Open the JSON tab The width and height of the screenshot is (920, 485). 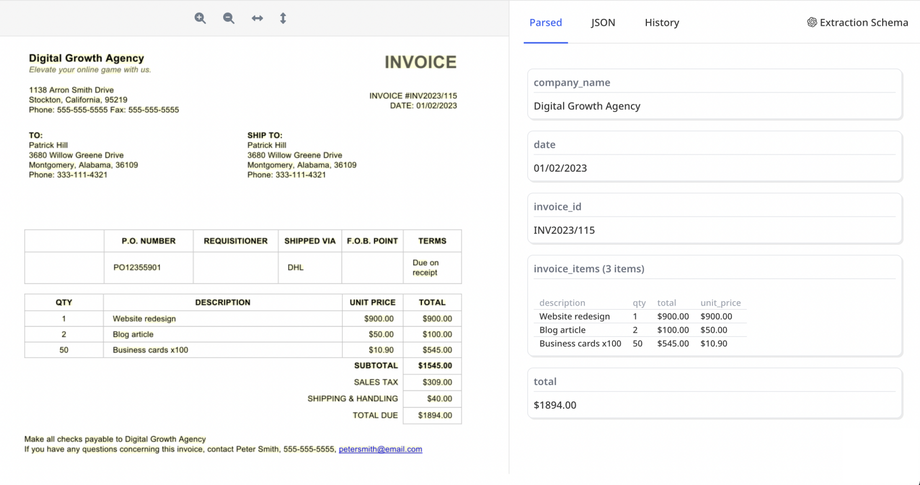(x=603, y=22)
